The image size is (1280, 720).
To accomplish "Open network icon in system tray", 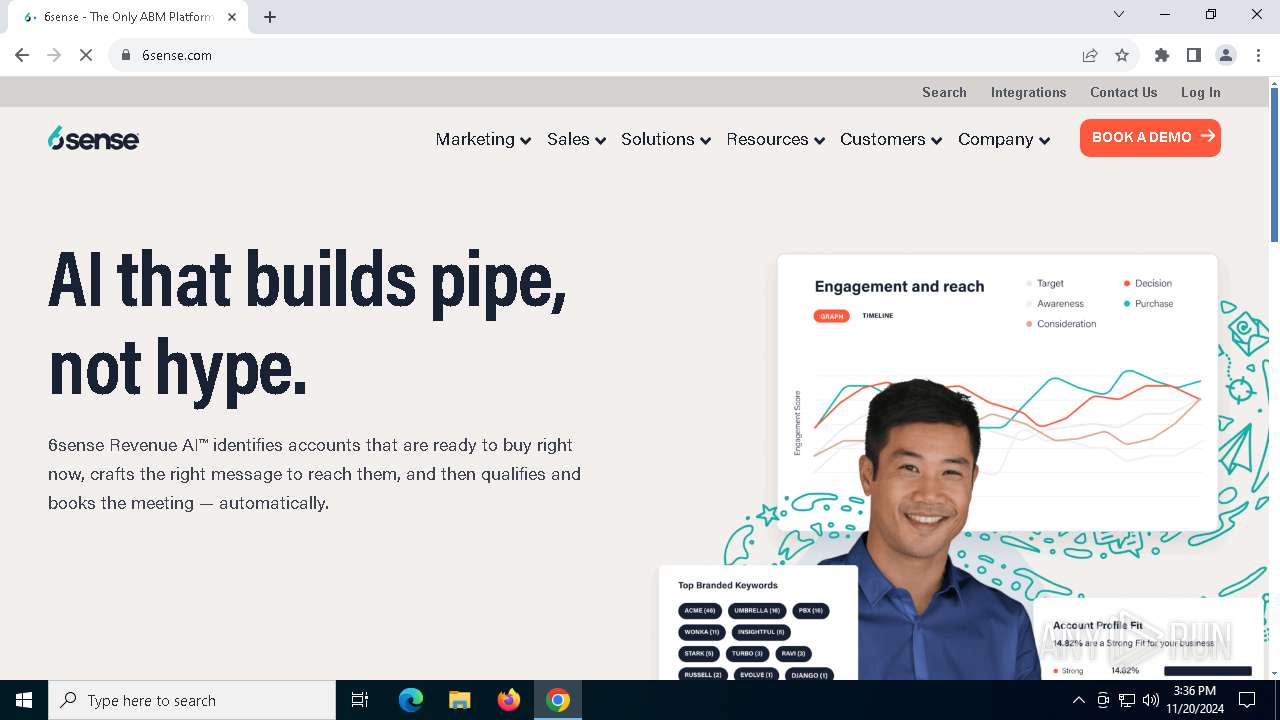I will tap(1127, 700).
